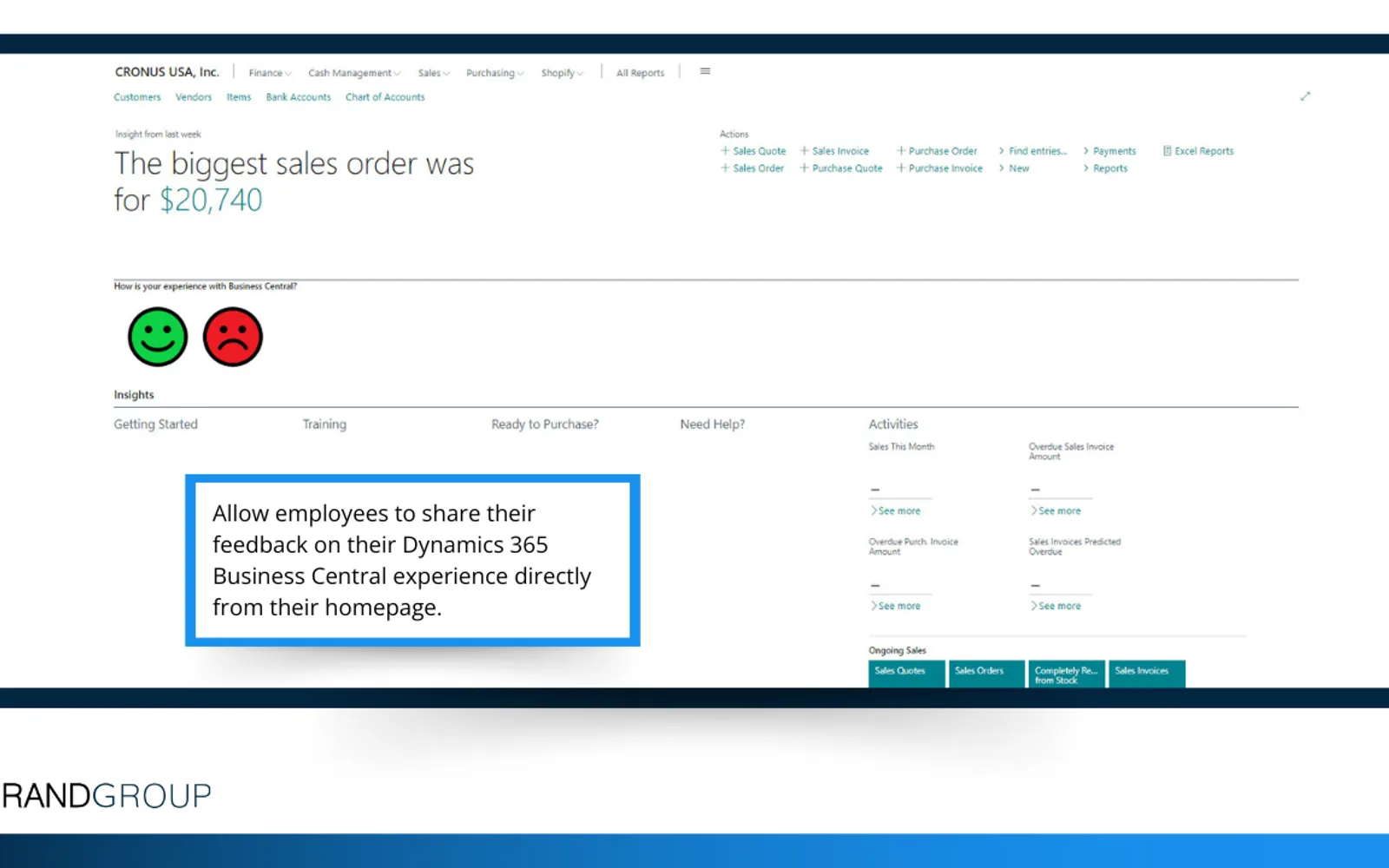Create a new Purchase Quote action
The width and height of the screenshot is (1389, 868).
(x=841, y=168)
